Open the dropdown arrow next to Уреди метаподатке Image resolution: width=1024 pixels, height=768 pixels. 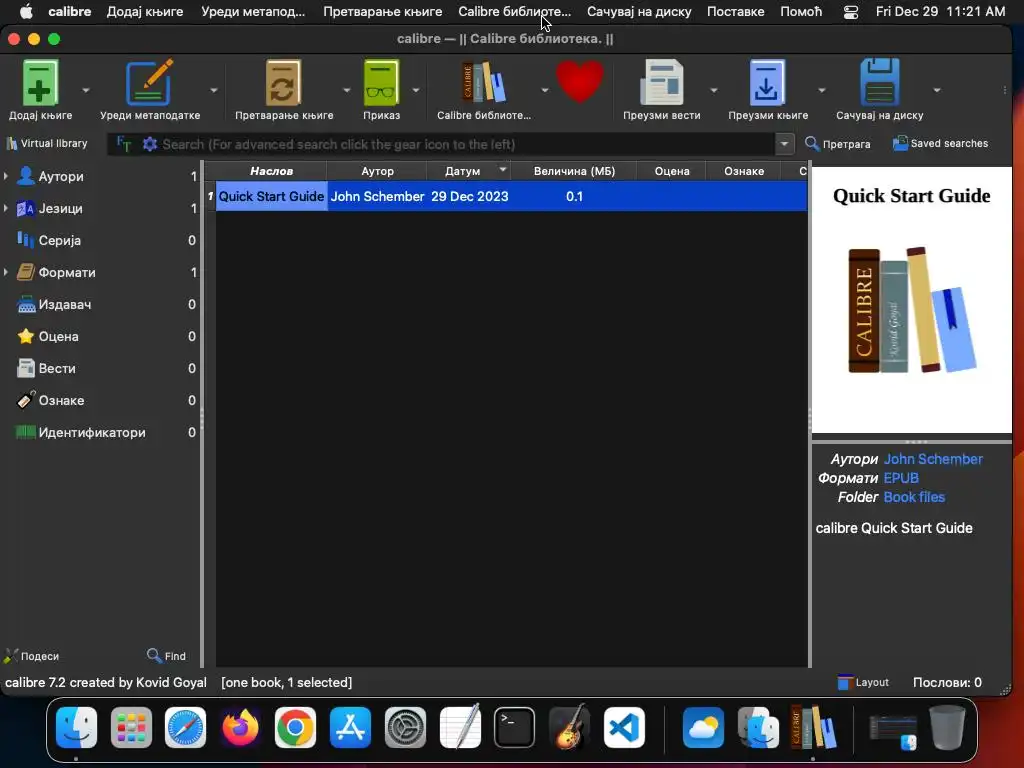click(214, 90)
